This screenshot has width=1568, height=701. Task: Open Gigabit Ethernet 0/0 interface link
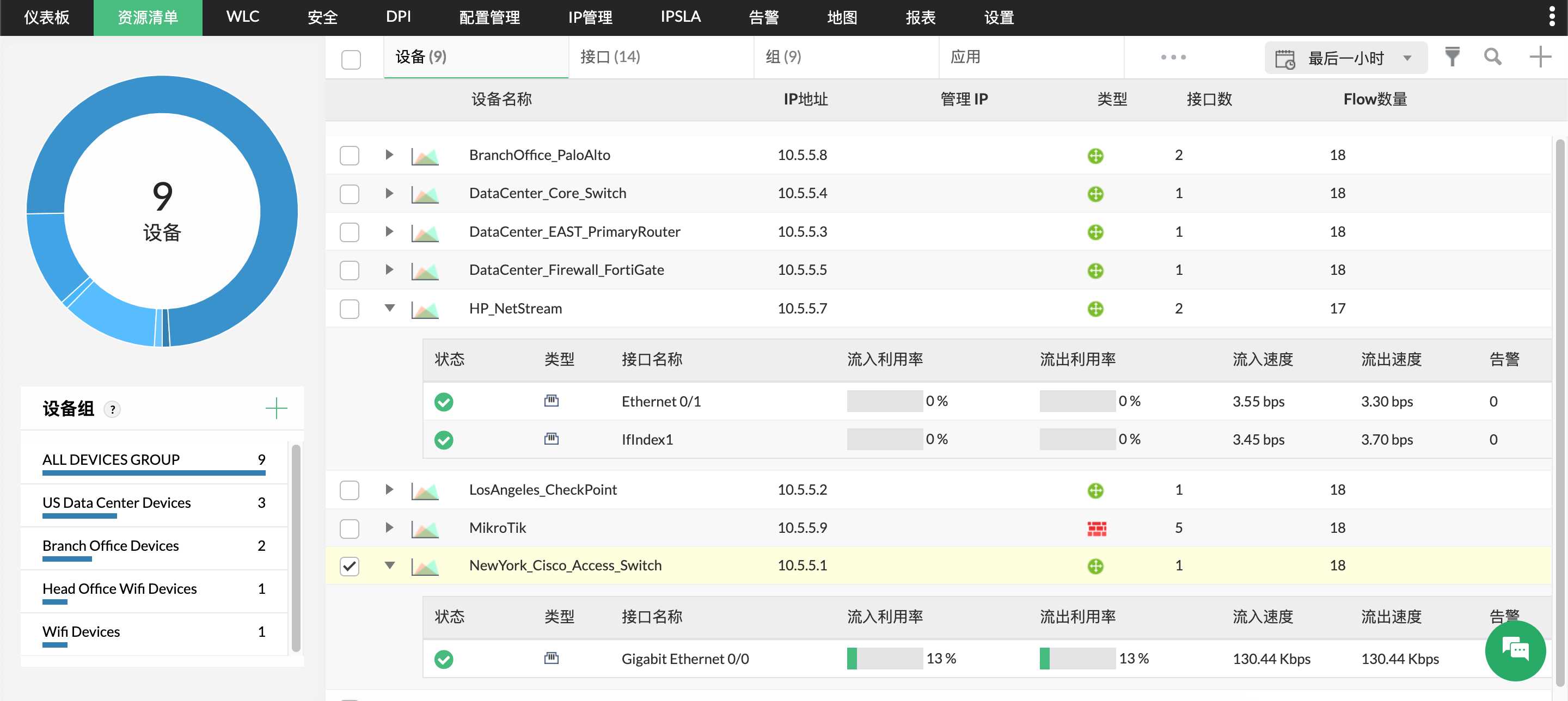click(x=685, y=659)
